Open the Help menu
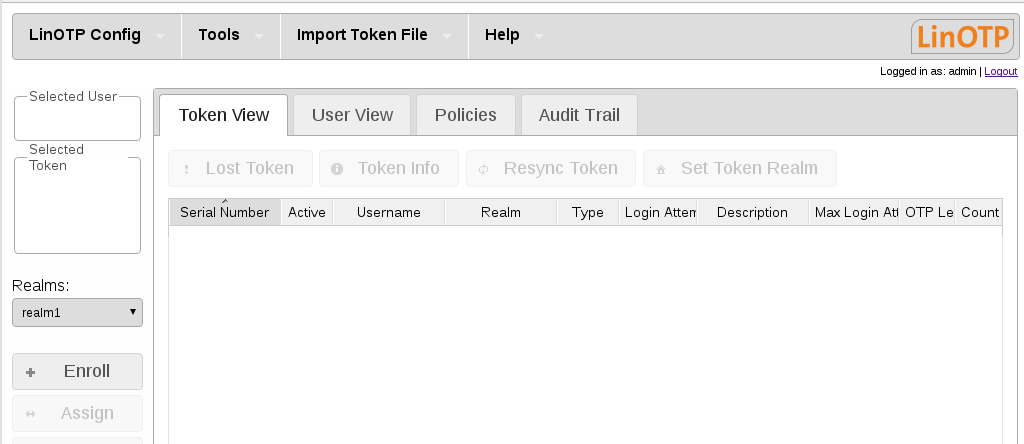This screenshot has width=1024, height=444. click(x=513, y=35)
